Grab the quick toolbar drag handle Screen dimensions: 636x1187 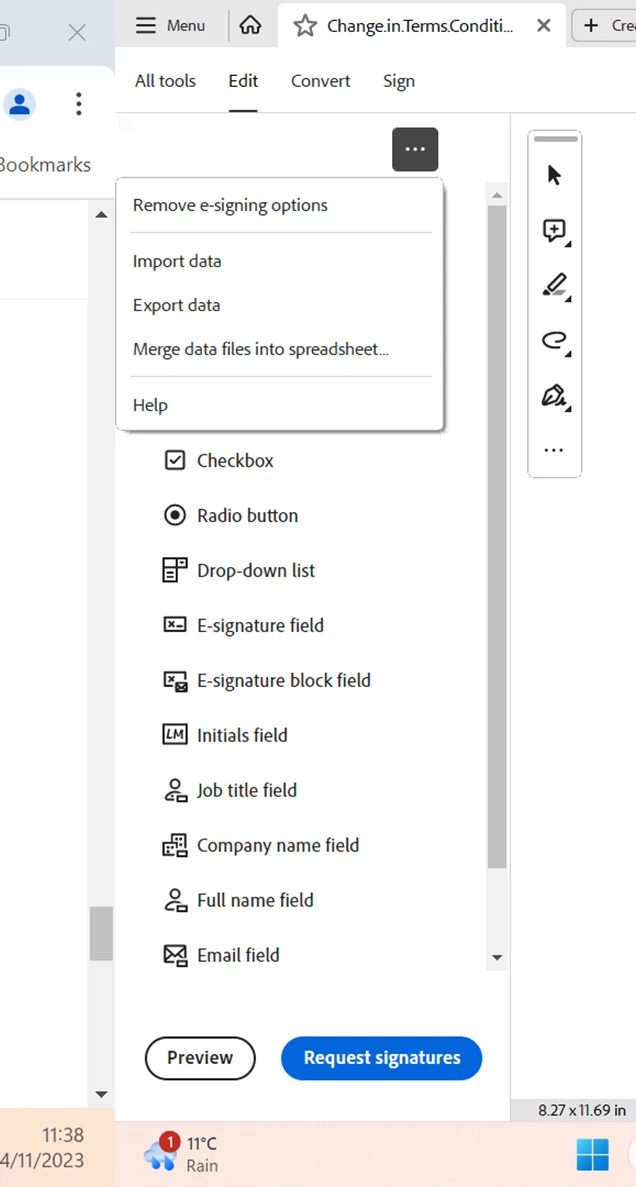click(x=555, y=139)
